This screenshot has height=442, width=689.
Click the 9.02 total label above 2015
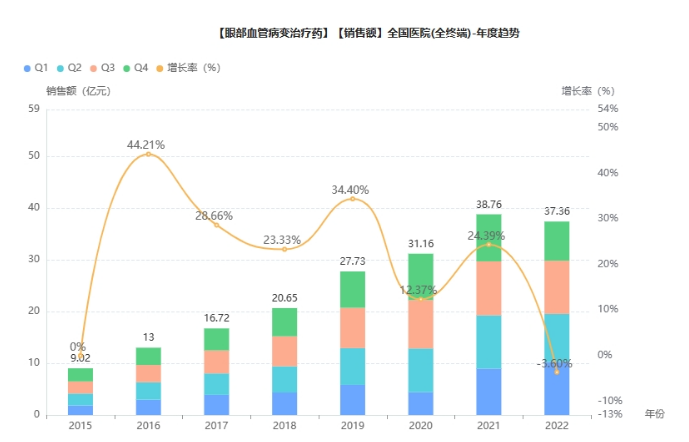point(80,358)
